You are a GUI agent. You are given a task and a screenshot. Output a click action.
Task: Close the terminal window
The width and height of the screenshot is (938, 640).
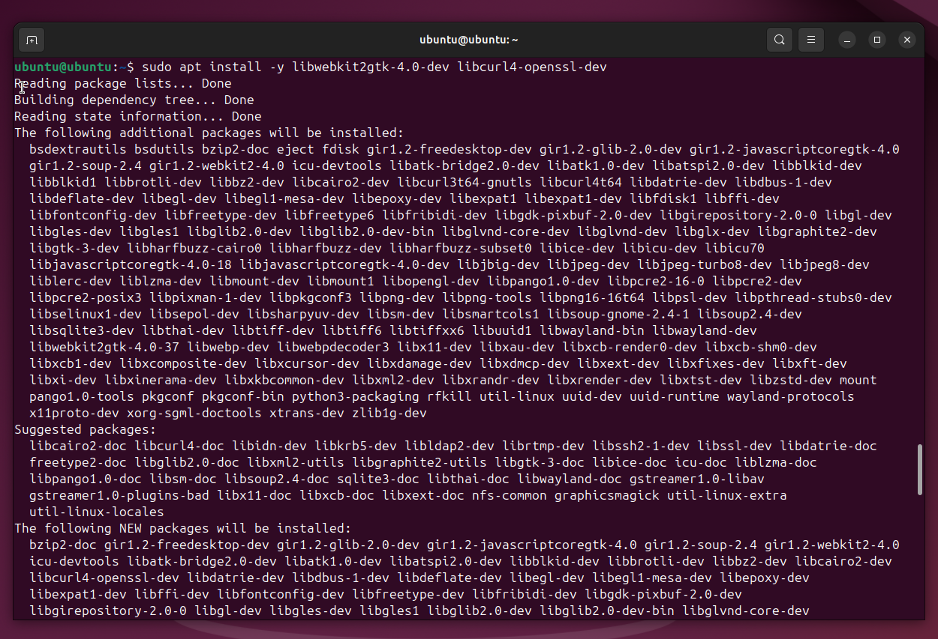tap(907, 40)
